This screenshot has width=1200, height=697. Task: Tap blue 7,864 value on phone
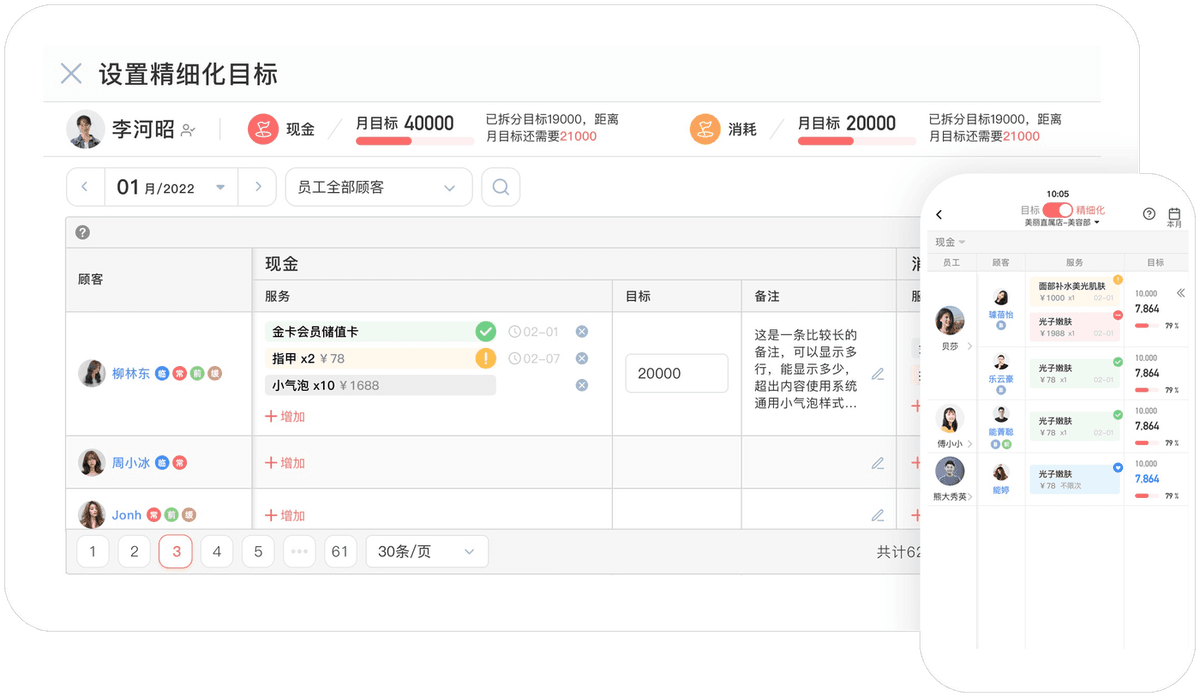[1147, 479]
